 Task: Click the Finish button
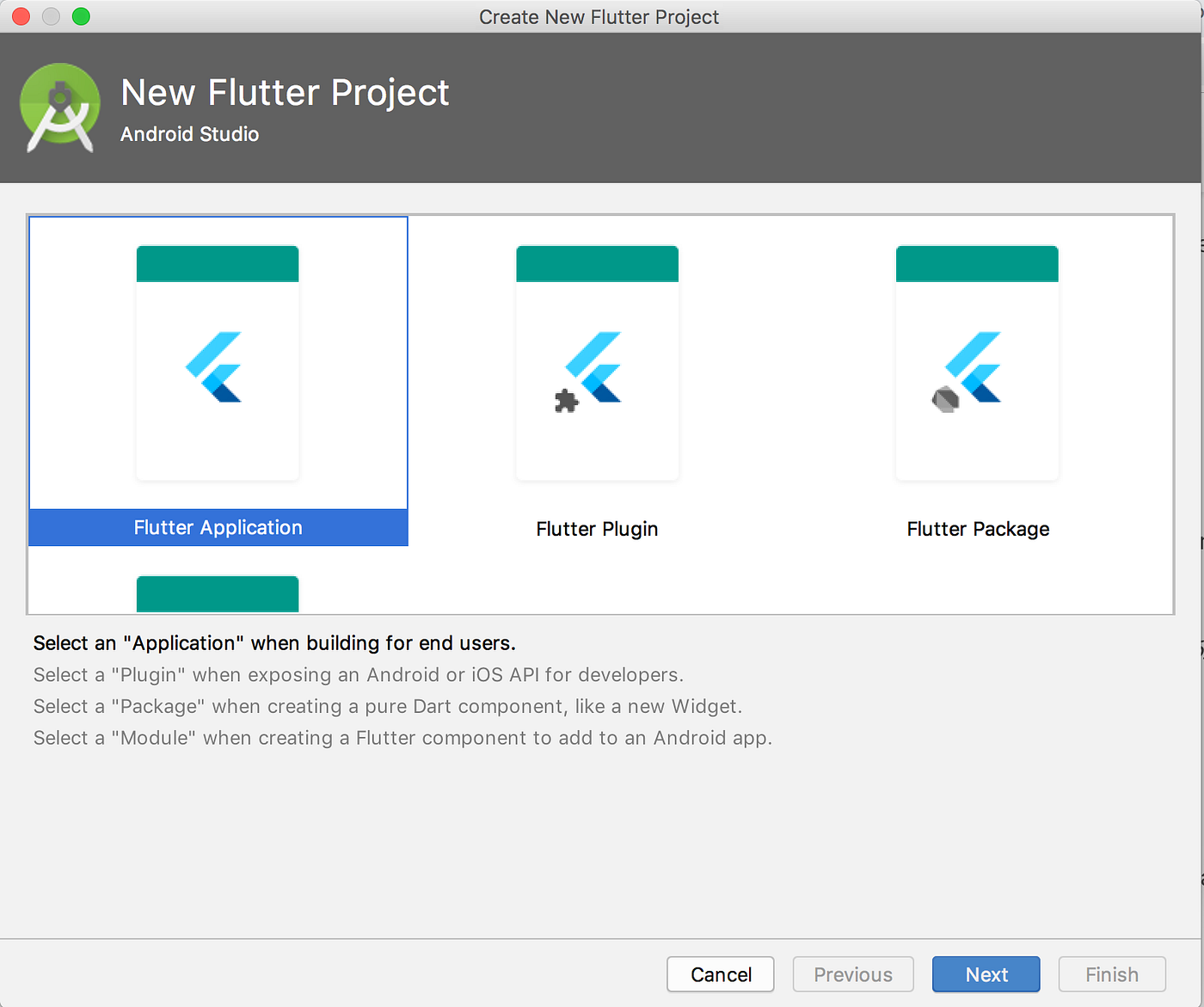(x=1111, y=974)
